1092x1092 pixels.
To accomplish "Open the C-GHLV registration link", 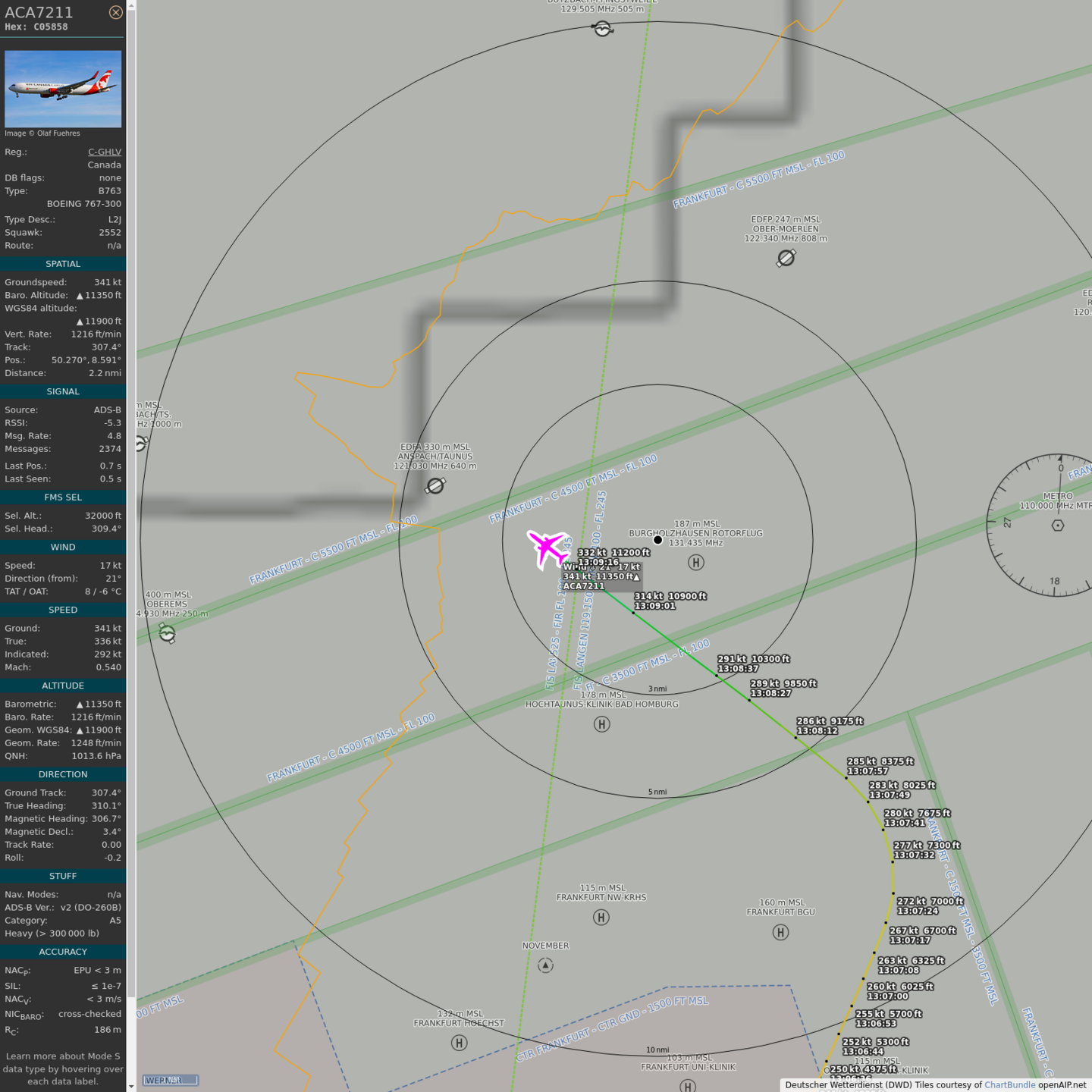I will coord(104,152).
